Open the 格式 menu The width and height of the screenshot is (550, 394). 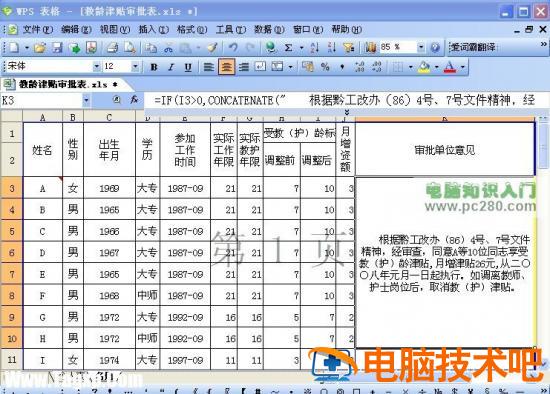pos(192,29)
